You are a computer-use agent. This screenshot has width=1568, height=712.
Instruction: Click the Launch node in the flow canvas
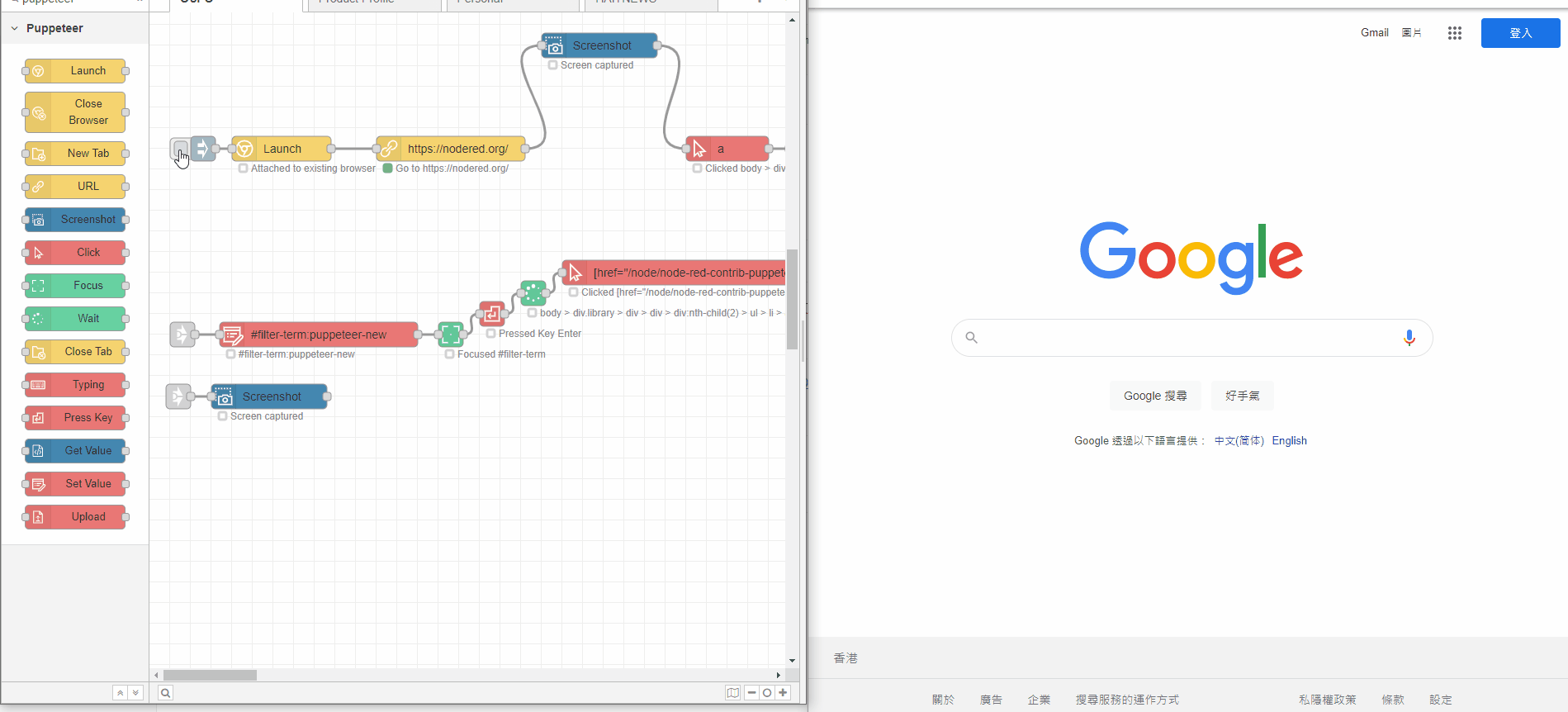tap(282, 149)
